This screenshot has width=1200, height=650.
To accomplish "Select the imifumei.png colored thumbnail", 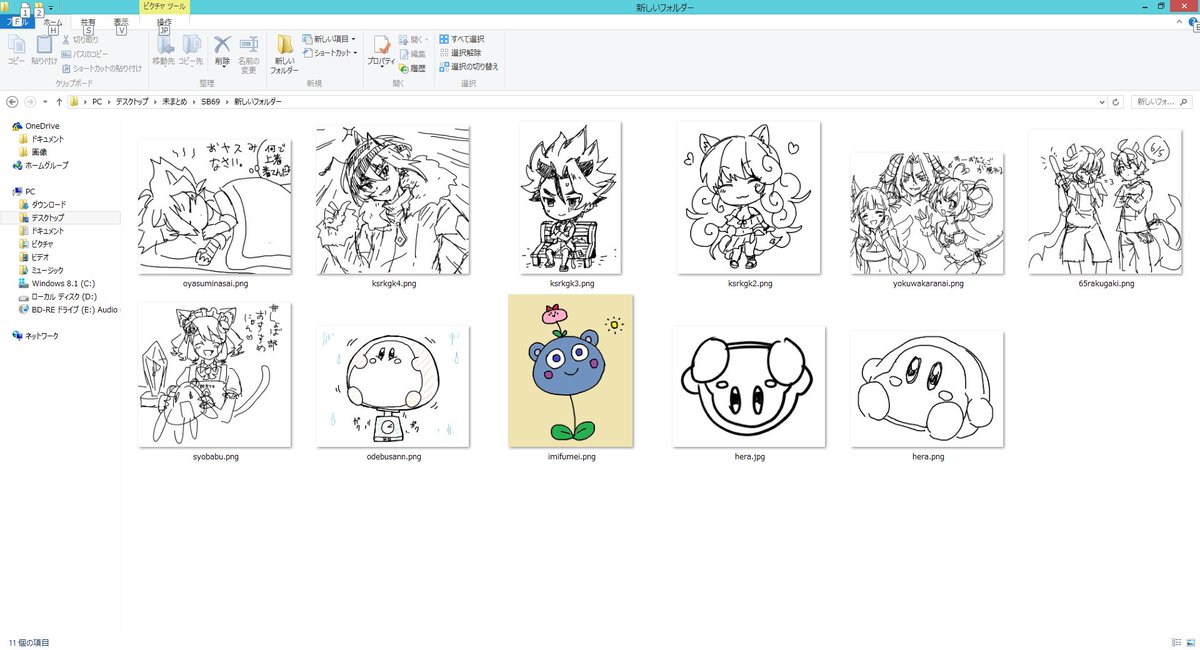I will pyautogui.click(x=571, y=370).
